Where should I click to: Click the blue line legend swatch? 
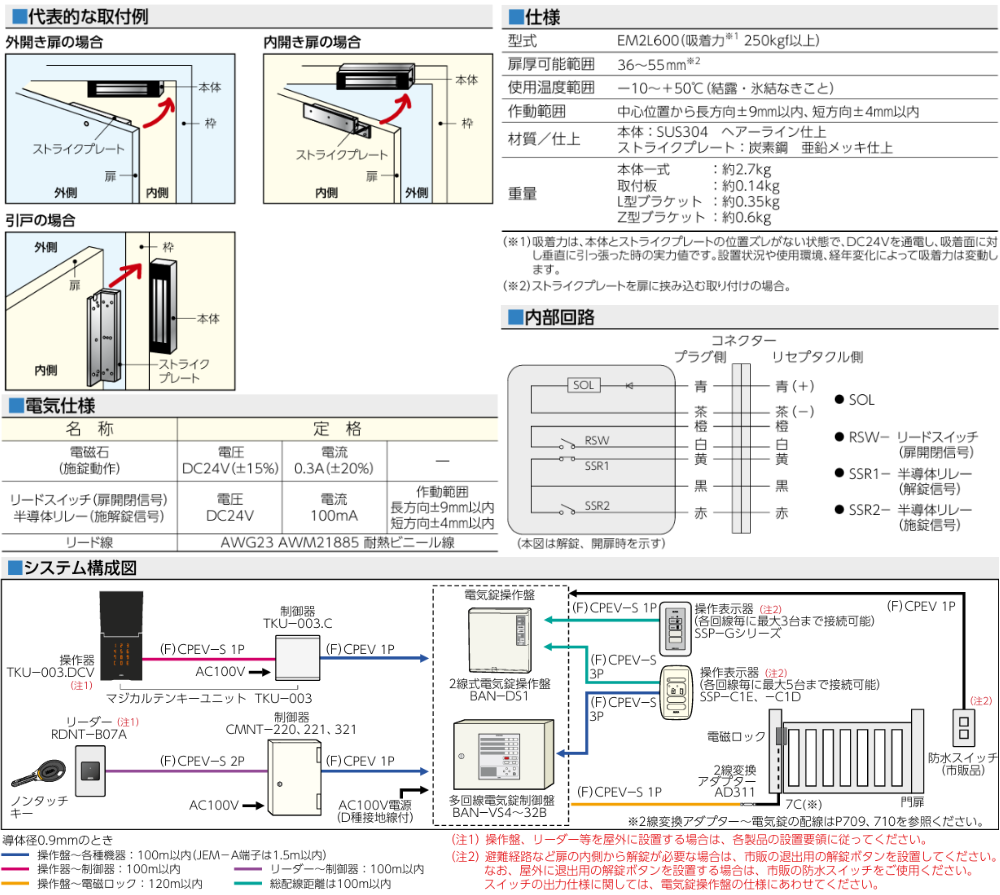coord(17,856)
